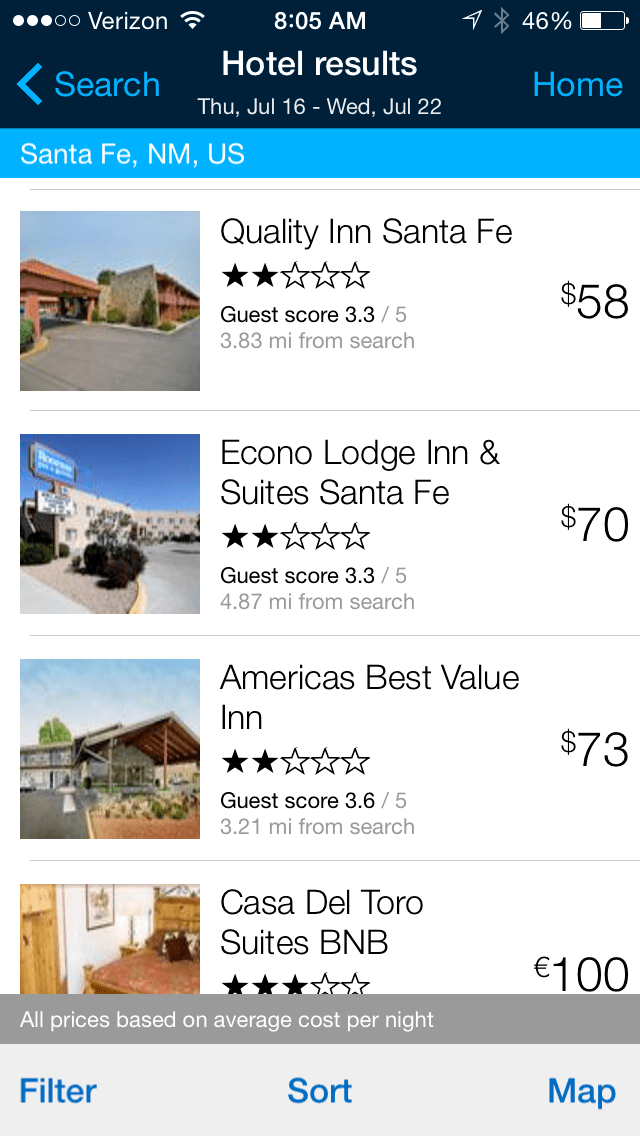Tap Casa Del Toro Suites BNB title
This screenshot has height=1136, width=640.
[x=322, y=922]
